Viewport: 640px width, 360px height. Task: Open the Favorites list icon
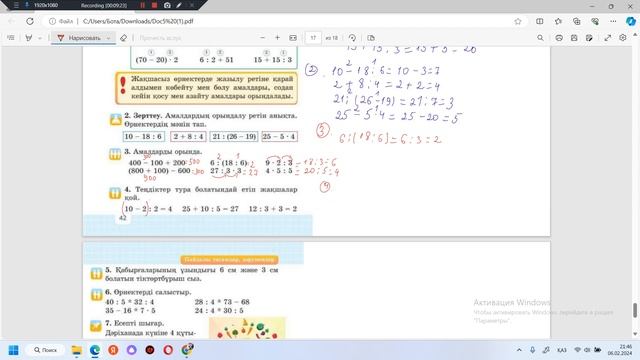click(558, 21)
